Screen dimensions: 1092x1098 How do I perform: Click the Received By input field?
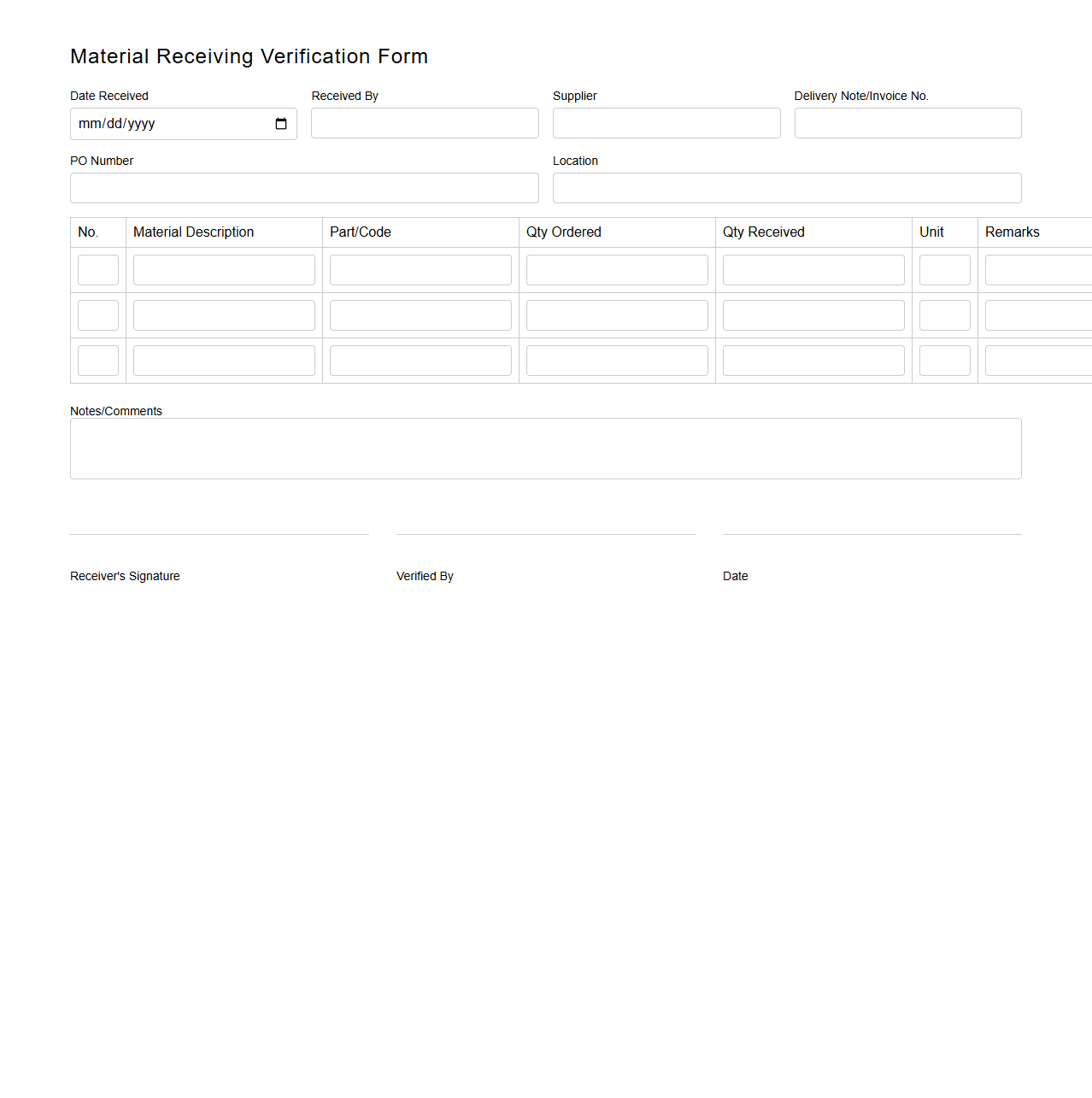point(425,123)
